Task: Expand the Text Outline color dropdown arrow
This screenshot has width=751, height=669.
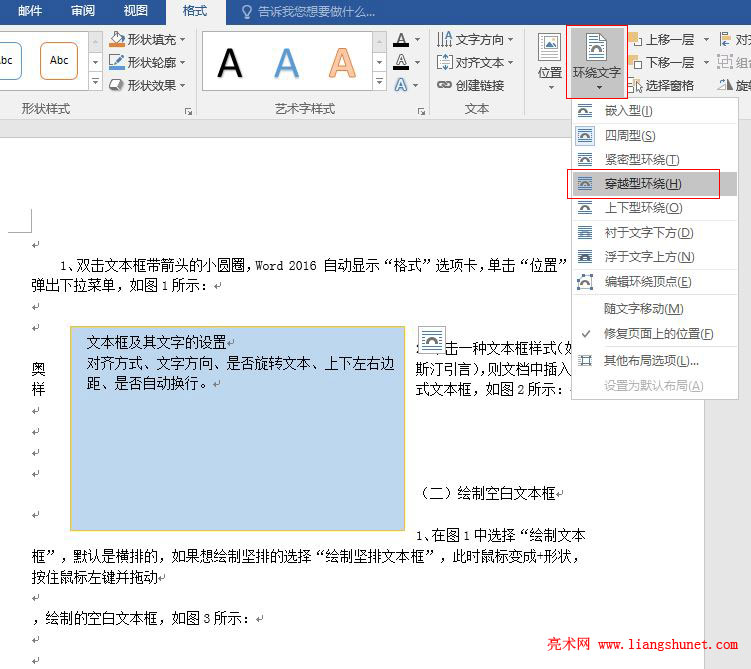Action: point(417,63)
